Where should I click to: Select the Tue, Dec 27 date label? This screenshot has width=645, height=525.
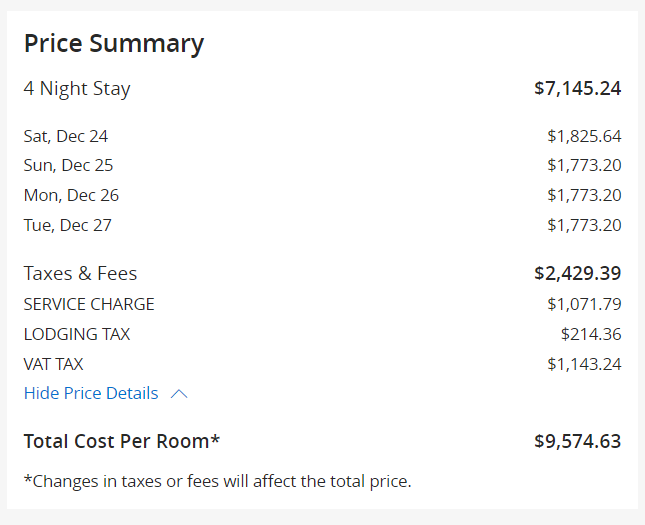click(x=68, y=225)
